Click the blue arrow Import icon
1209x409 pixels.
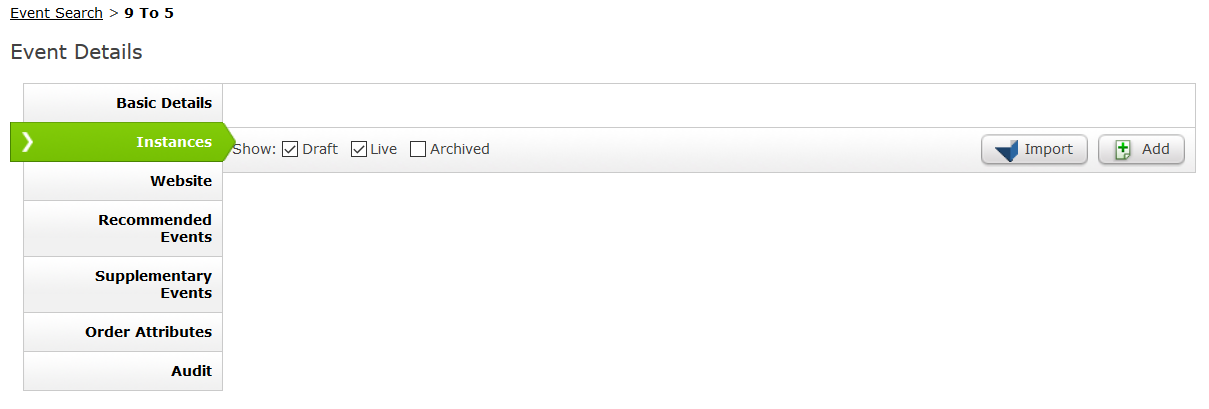(x=1006, y=151)
